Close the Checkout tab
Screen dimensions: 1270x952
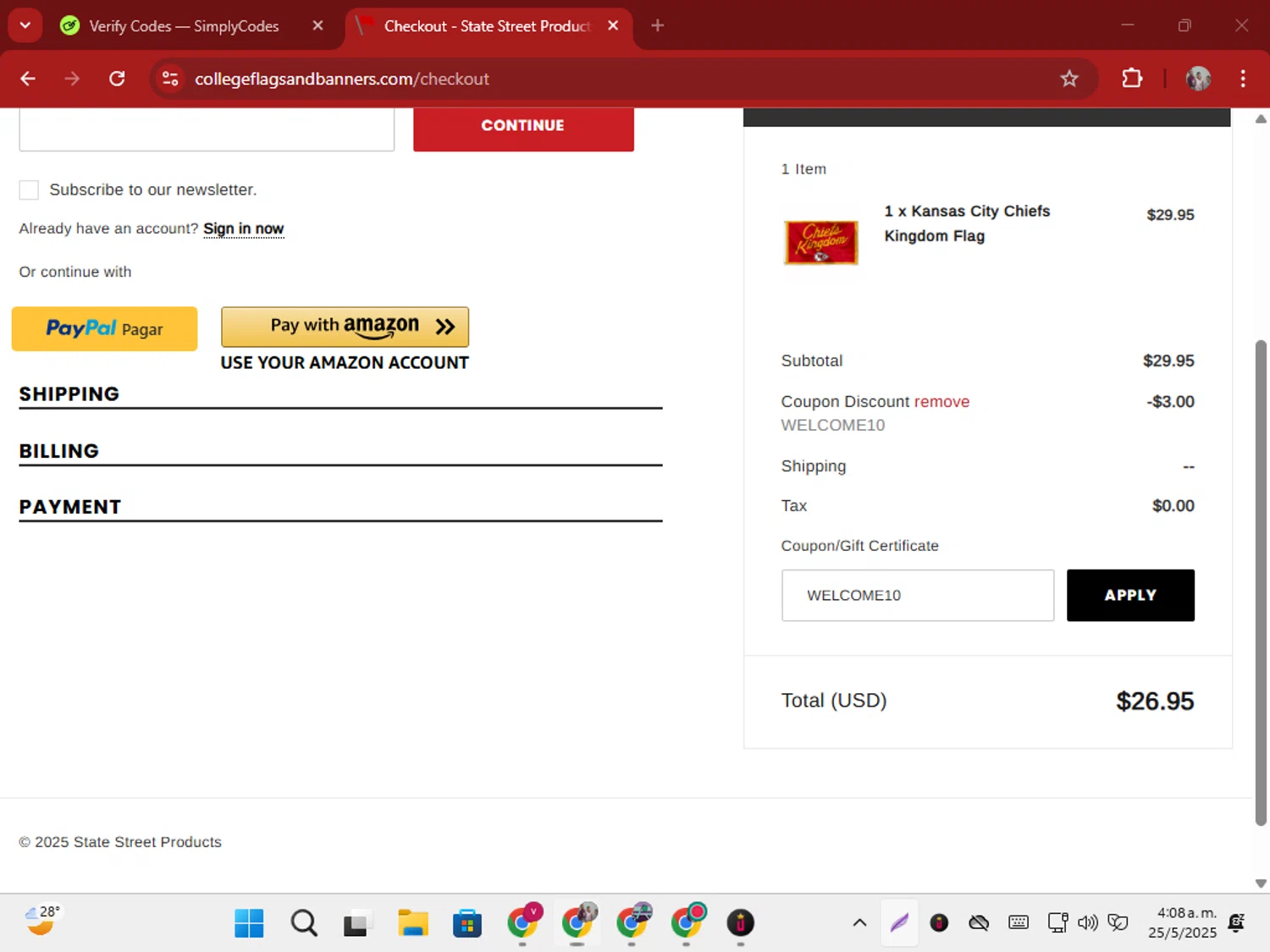tap(613, 25)
